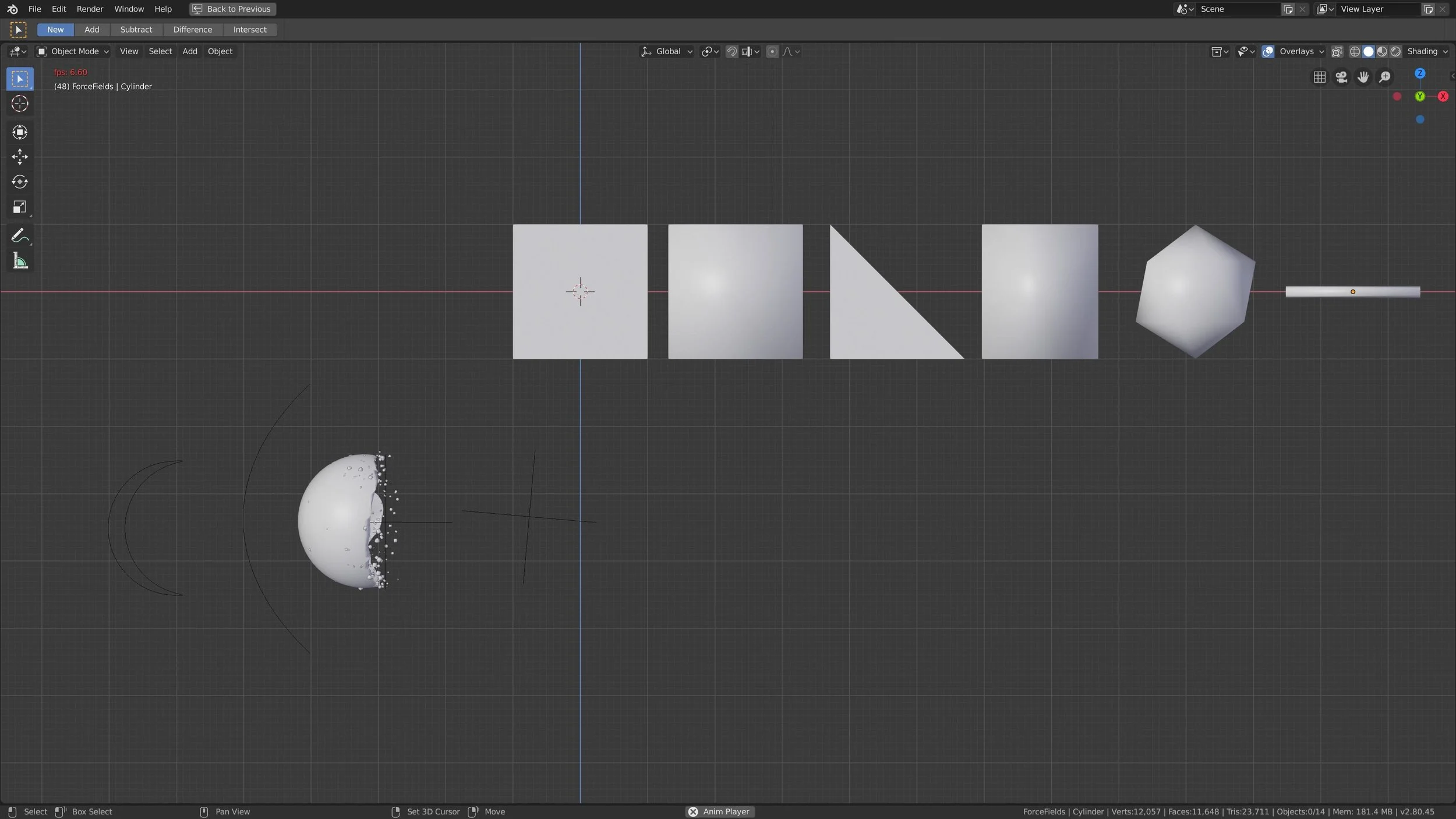Image resolution: width=1456 pixels, height=819 pixels.
Task: Click the negative X axis gizmo dot
Action: tap(1397, 96)
